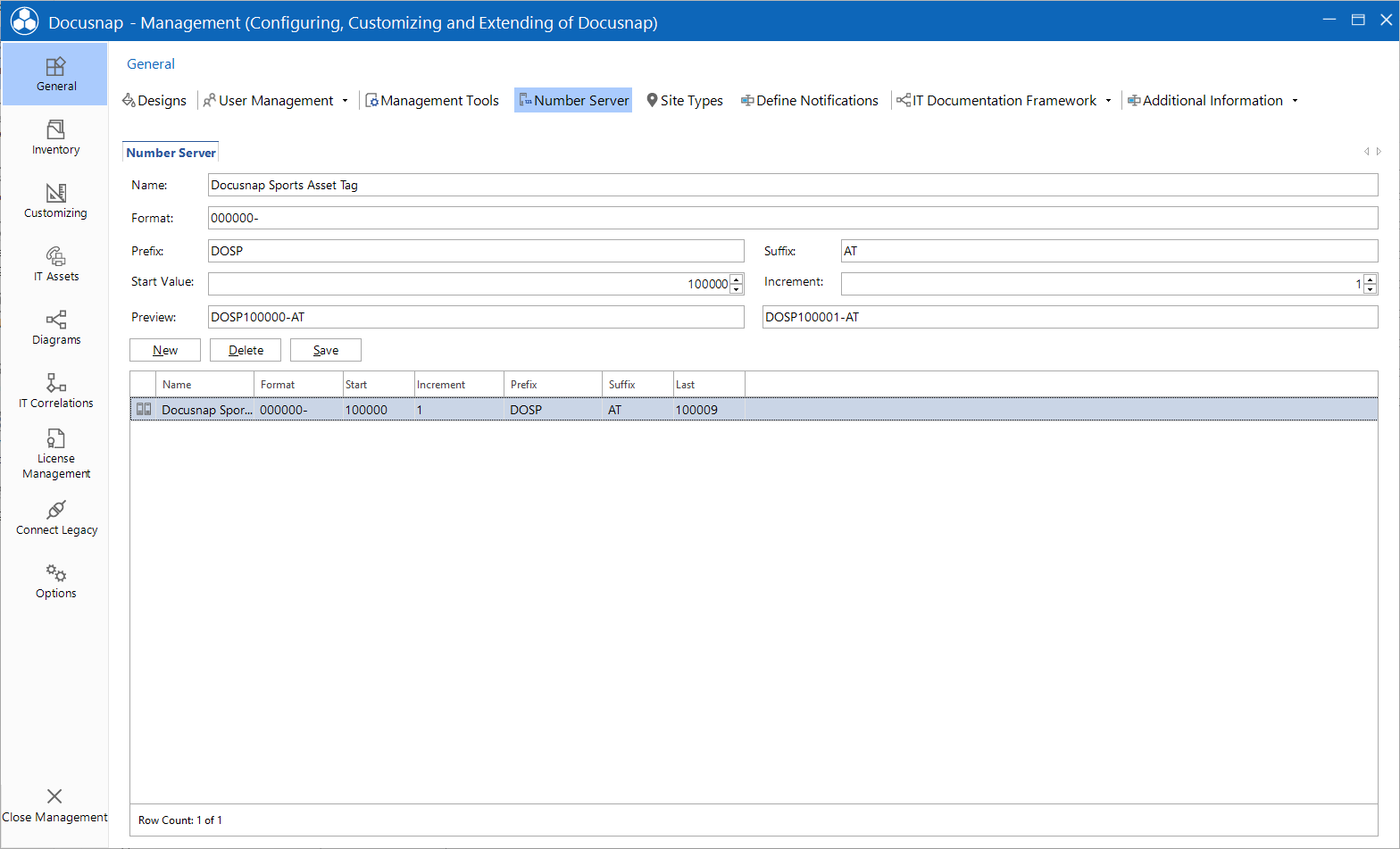1400x849 pixels.
Task: Increase the Increment with up arrow
Action: [x=1371, y=279]
